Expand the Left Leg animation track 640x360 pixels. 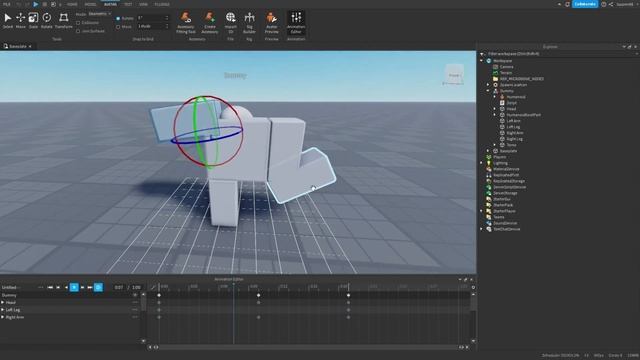click(3, 310)
